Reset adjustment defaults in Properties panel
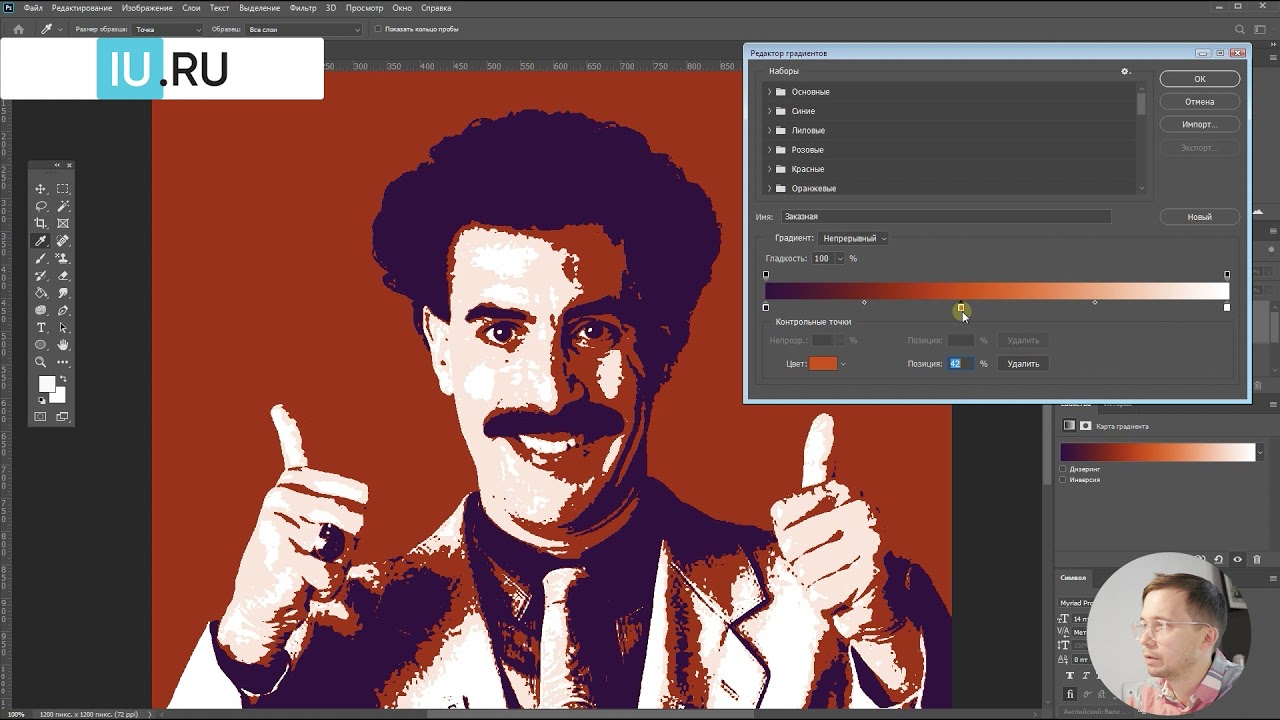This screenshot has height=720, width=1280. [1218, 559]
